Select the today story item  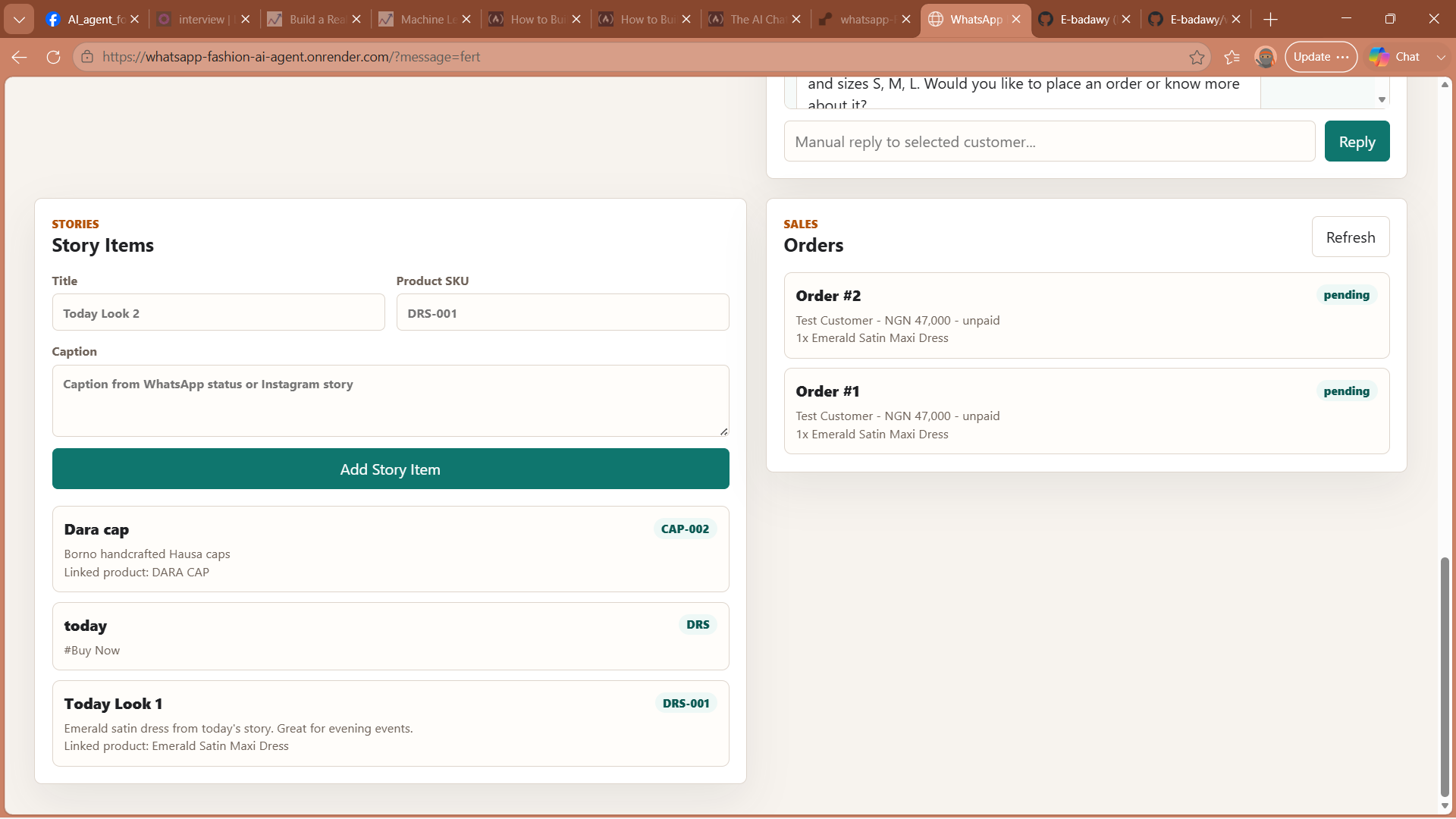coord(391,636)
